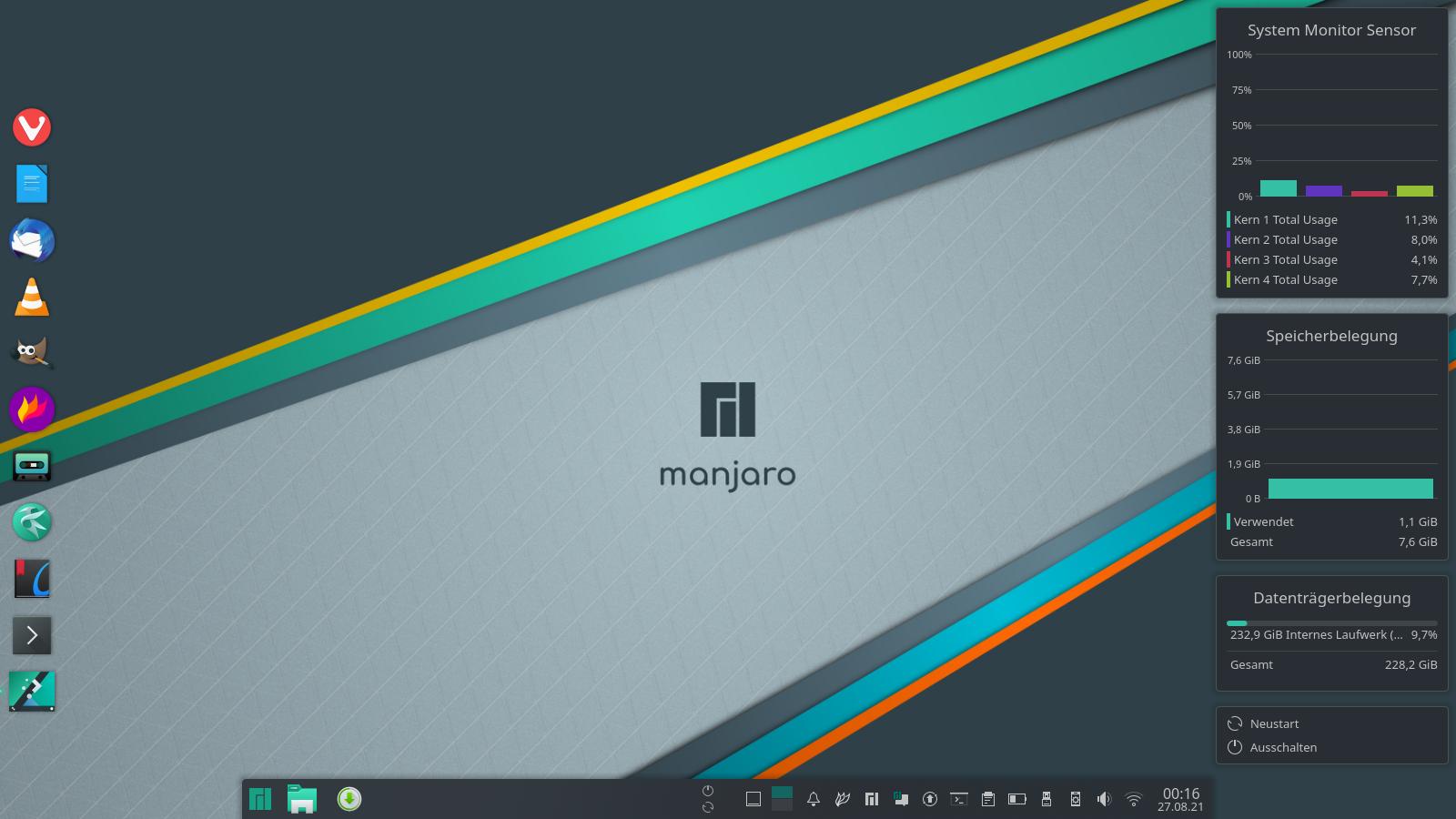Open the Wi-Fi networks tray icon
Viewport: 1456px width, 819px height.
(1134, 799)
